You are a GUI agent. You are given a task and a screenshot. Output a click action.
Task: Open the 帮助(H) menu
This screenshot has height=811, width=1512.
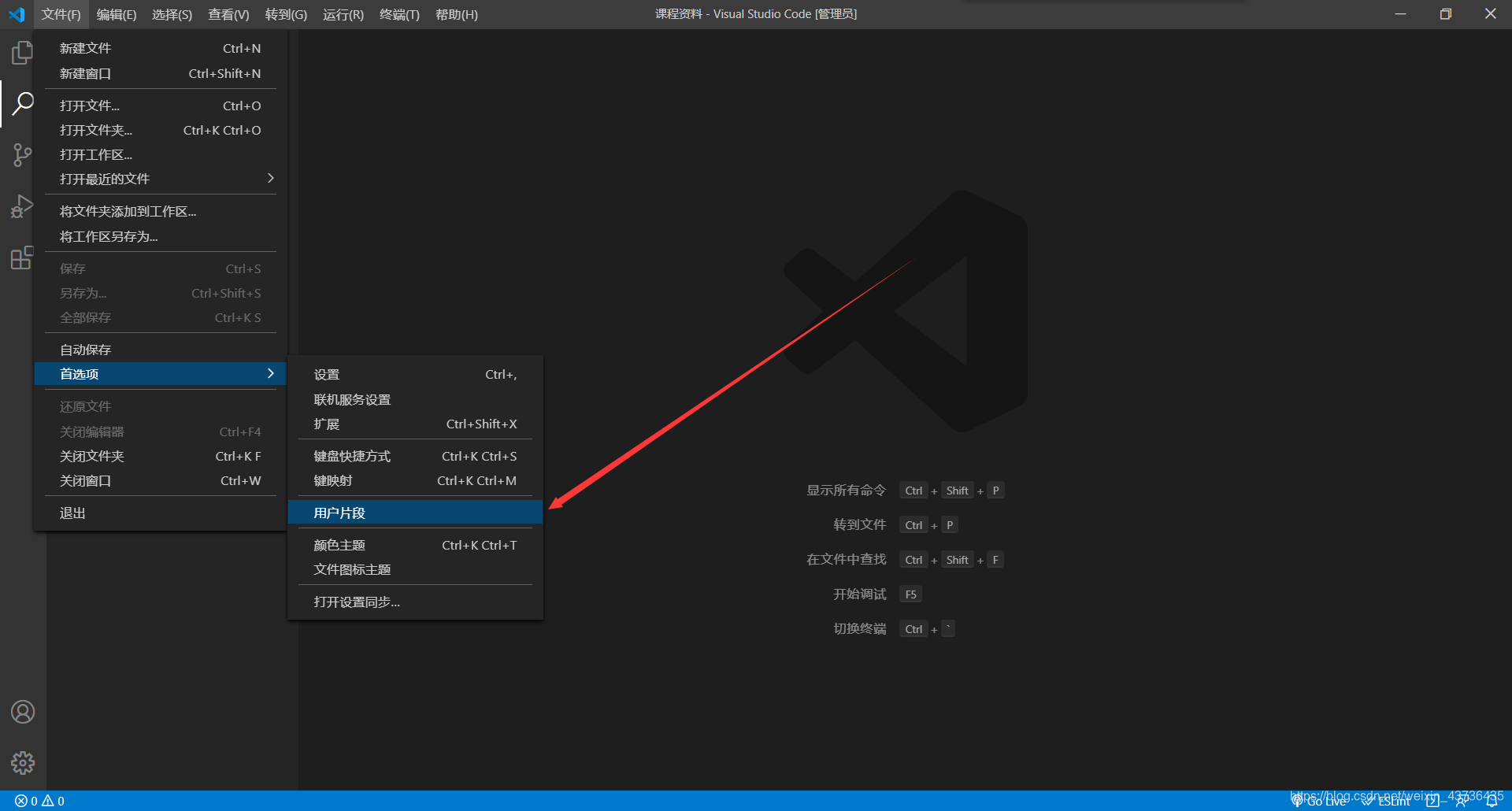pos(456,14)
